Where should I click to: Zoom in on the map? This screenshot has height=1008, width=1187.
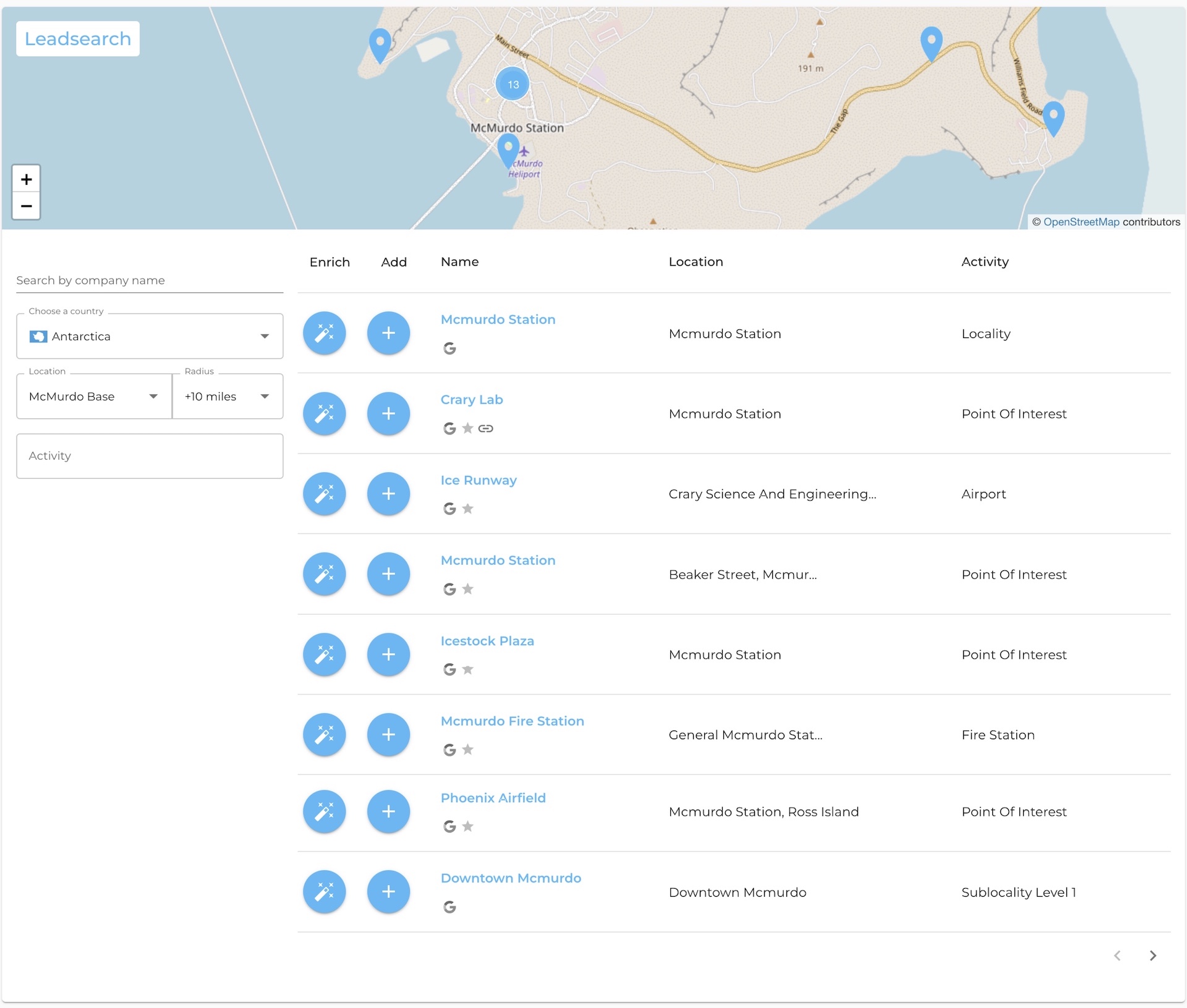(26, 179)
